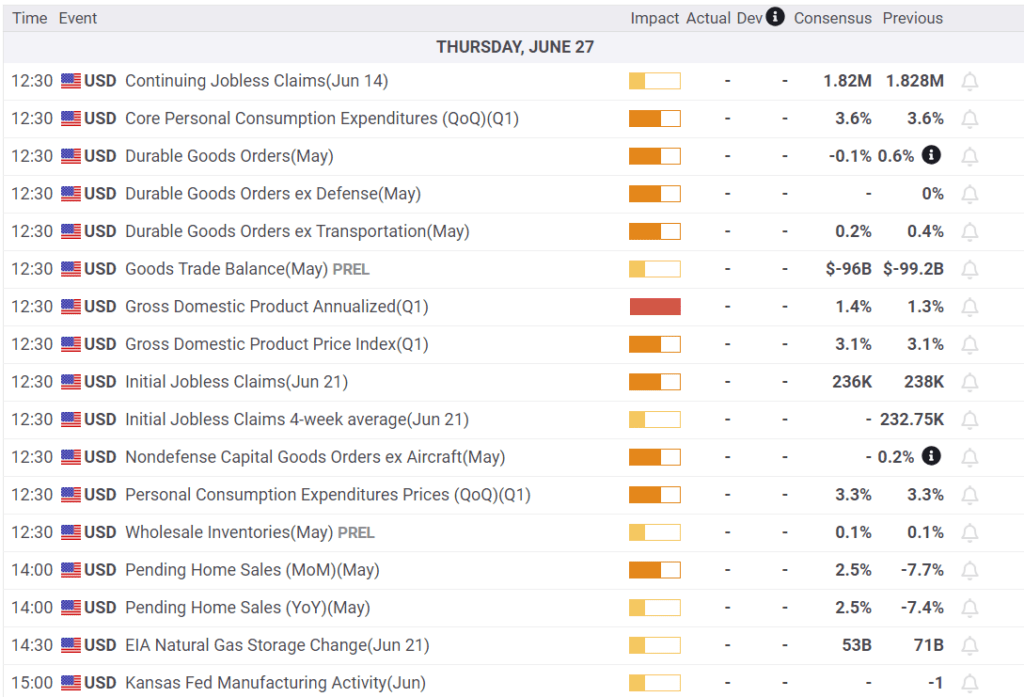
Task: Click consensus value 236K
Action: (852, 381)
